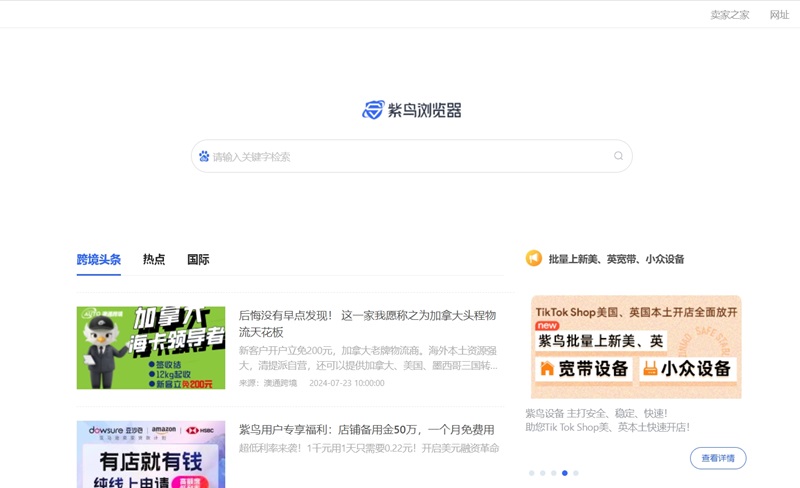Select the 跨境头条 tab

point(98,259)
